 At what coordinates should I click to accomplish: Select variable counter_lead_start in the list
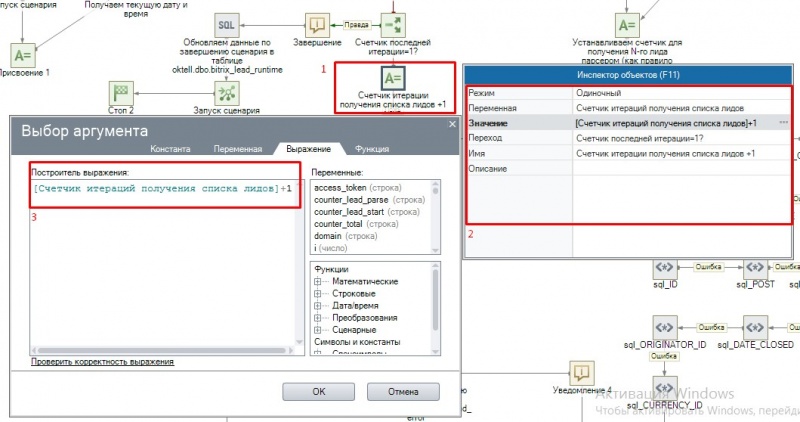[367, 212]
